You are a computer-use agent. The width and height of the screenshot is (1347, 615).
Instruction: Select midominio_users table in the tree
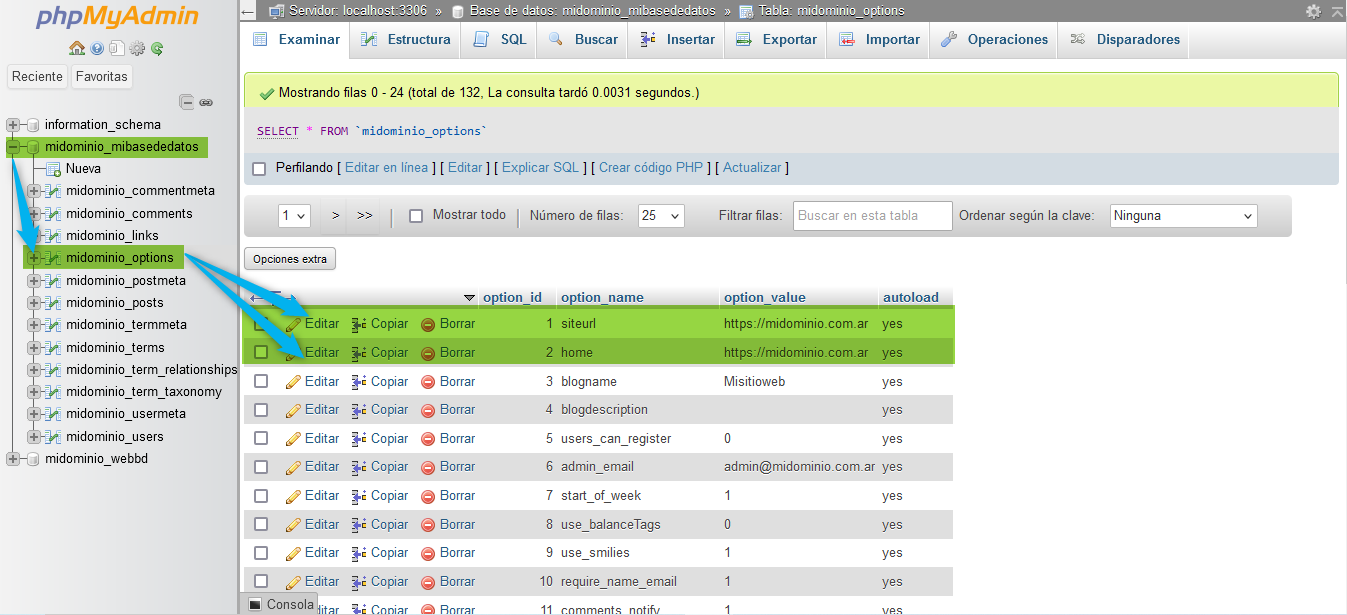(x=114, y=436)
